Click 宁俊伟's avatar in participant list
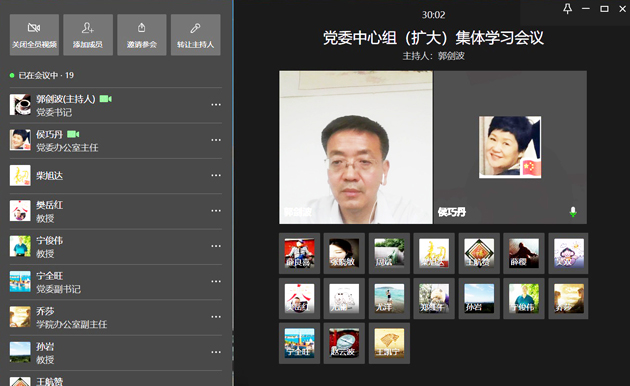Image resolution: width=630 pixels, height=386 pixels. (20, 246)
